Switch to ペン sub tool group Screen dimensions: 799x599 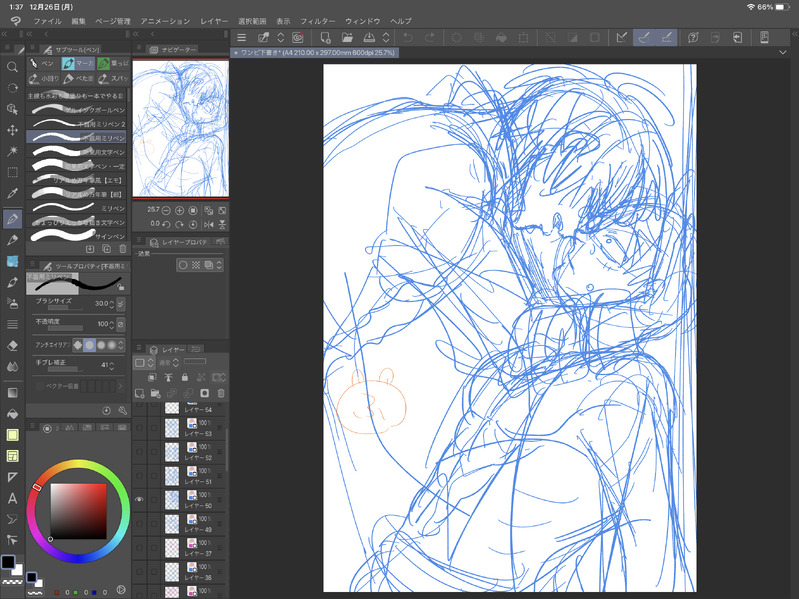[x=43, y=63]
